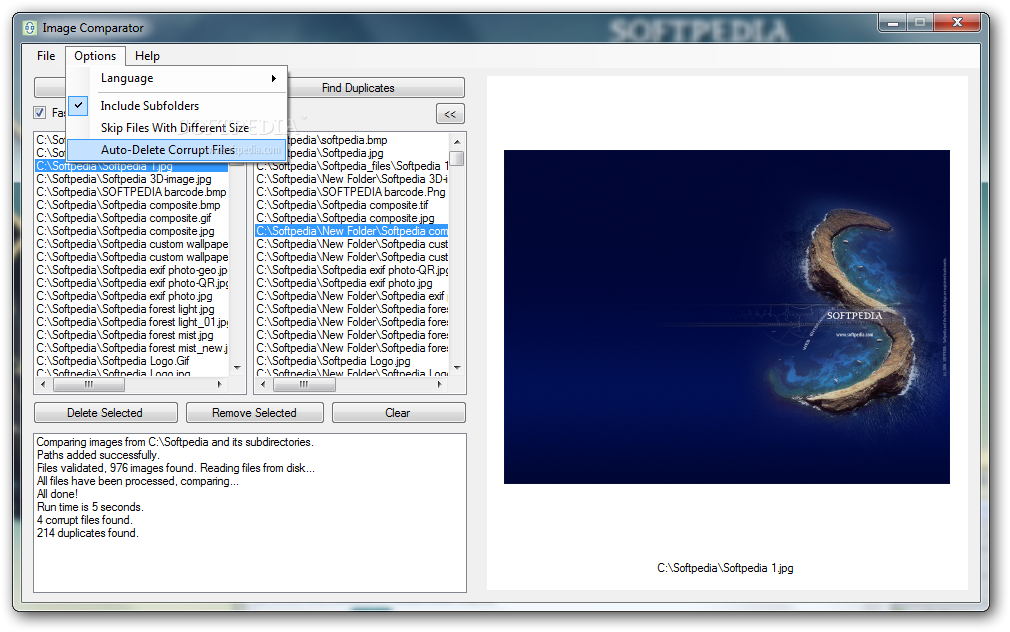Select Softpedia forest light_01 in left list

[132, 321]
